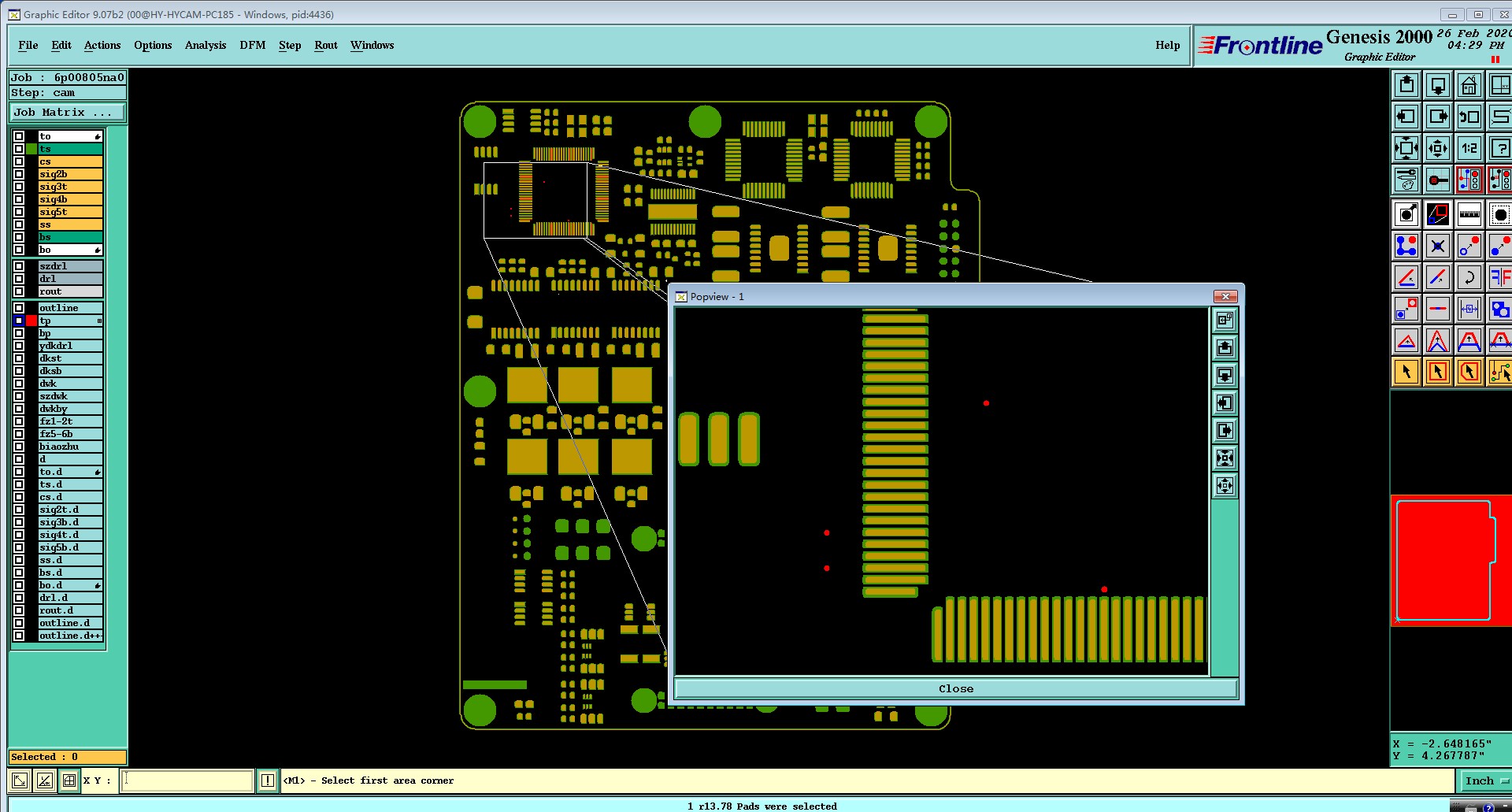Viewport: 1512px width, 812px height.
Task: Click Popview pan left icon
Action: (x=1225, y=402)
